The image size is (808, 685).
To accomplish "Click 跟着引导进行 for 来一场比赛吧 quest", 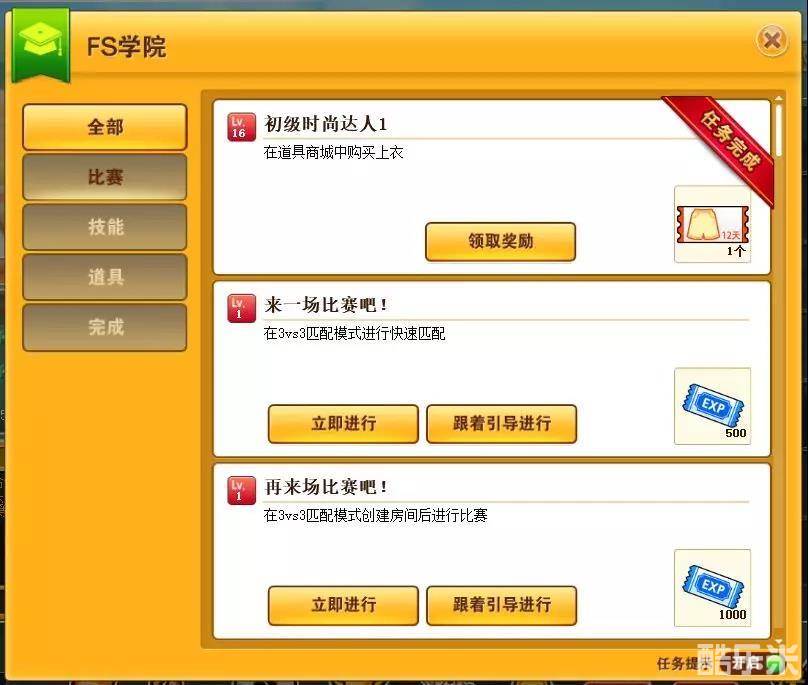I will pos(501,424).
